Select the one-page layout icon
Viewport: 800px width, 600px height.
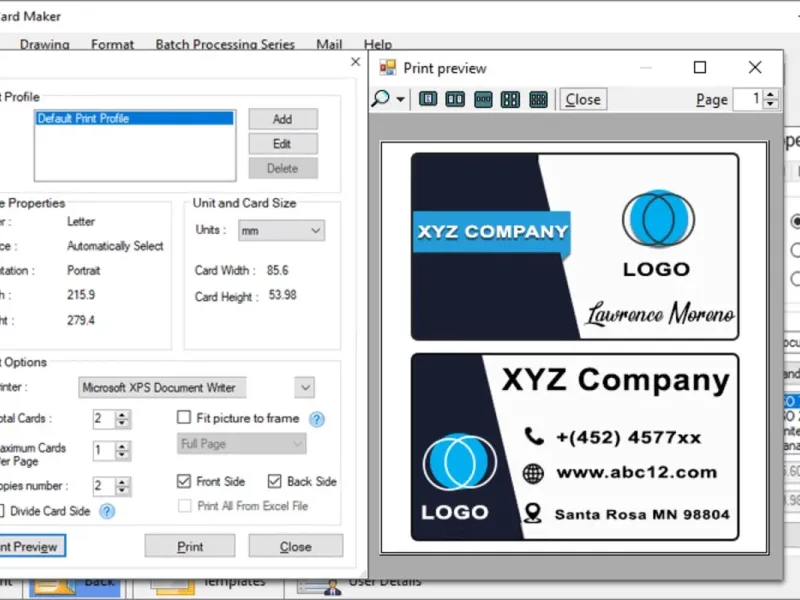428,98
